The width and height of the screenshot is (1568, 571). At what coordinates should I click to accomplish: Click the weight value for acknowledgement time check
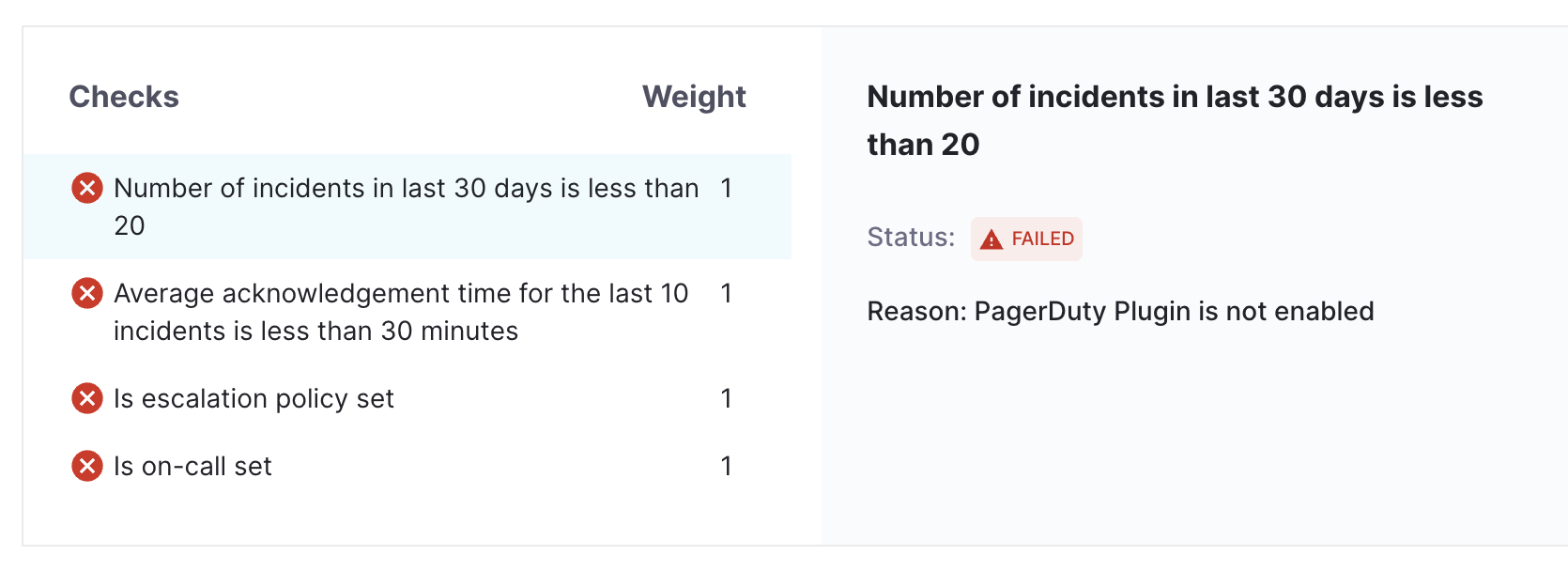pyautogui.click(x=726, y=294)
